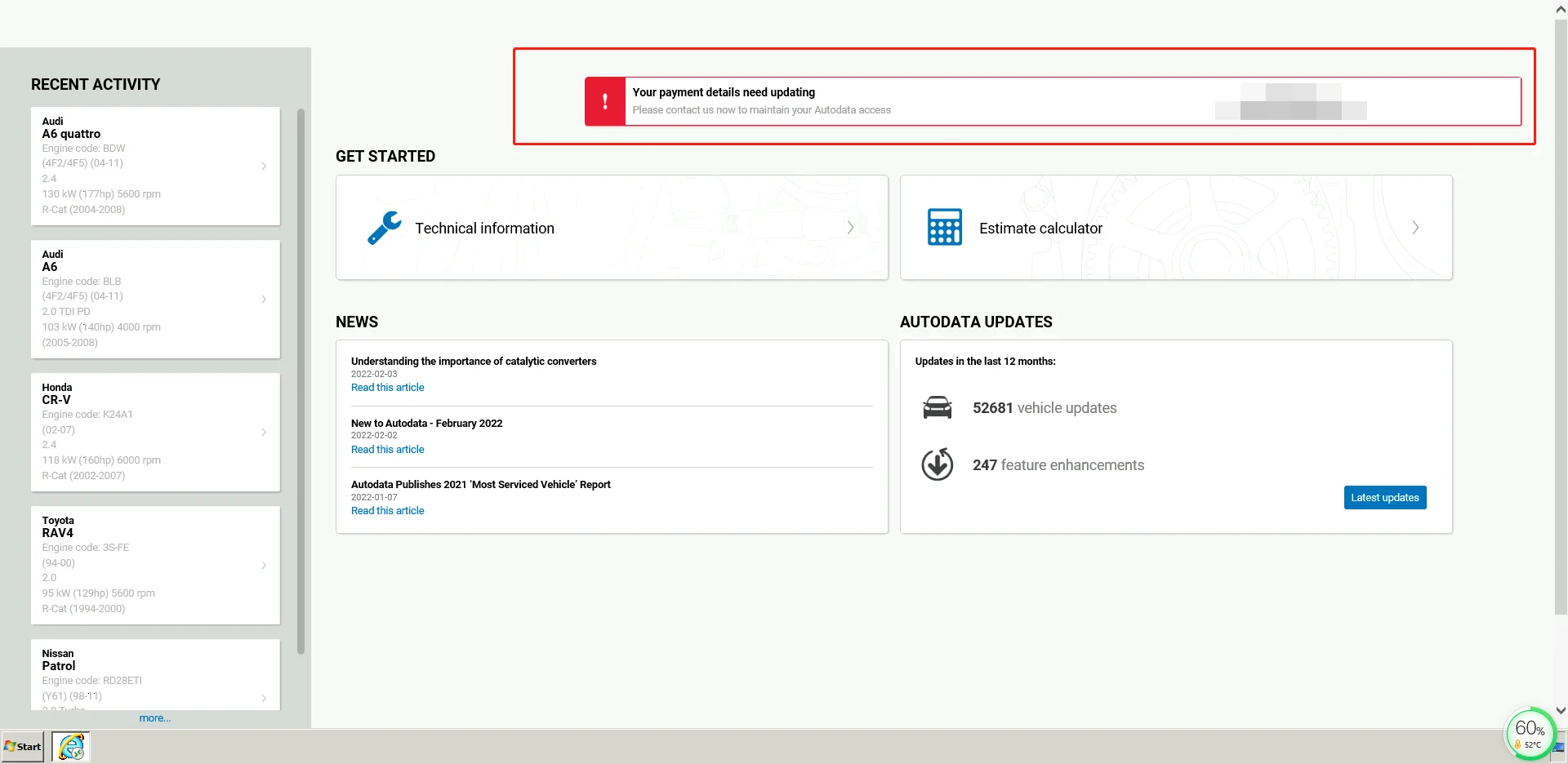Click the 'RAV4' model name
Screen dimensions: 1568x764
tap(58, 533)
